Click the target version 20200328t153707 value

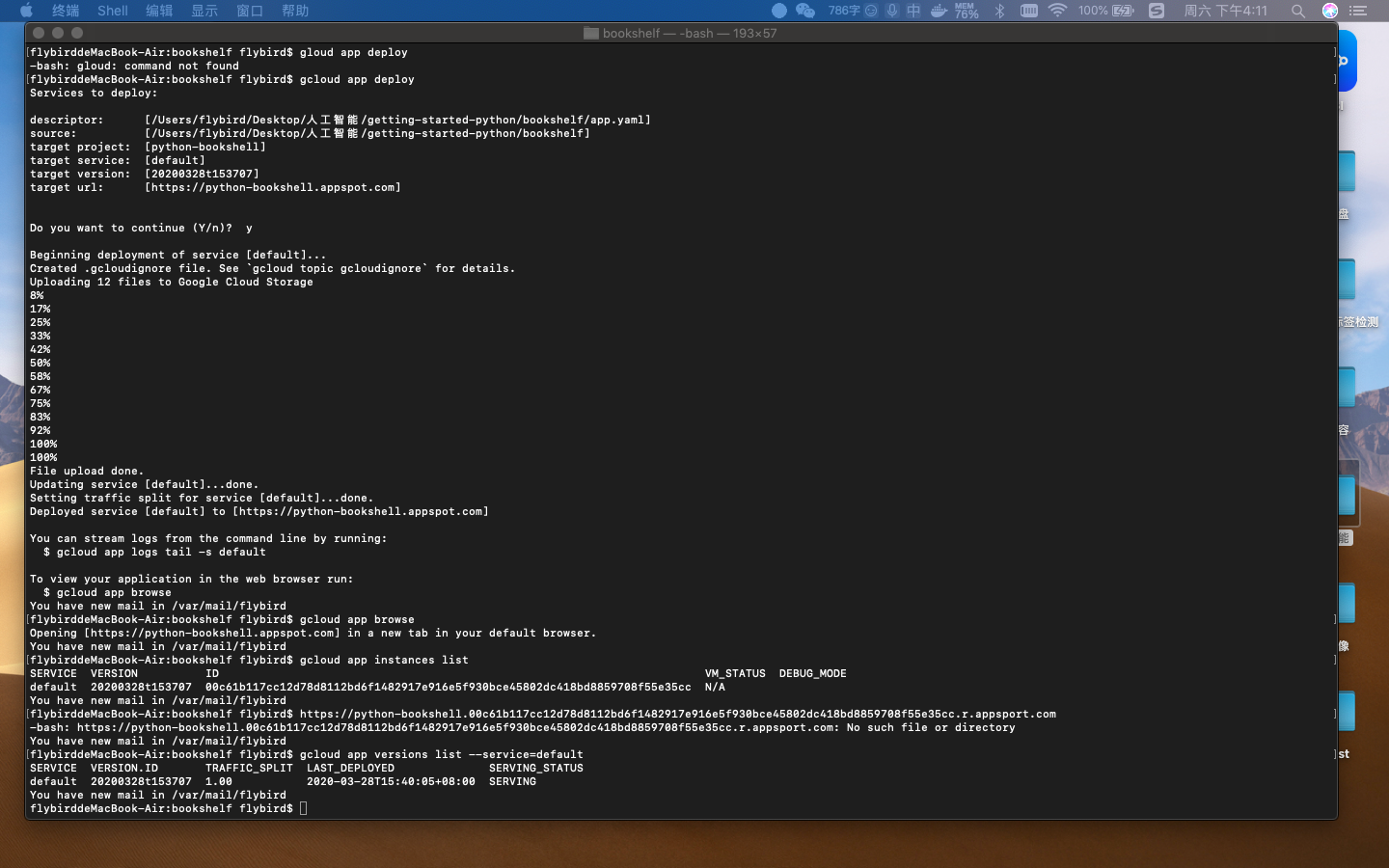(x=202, y=174)
